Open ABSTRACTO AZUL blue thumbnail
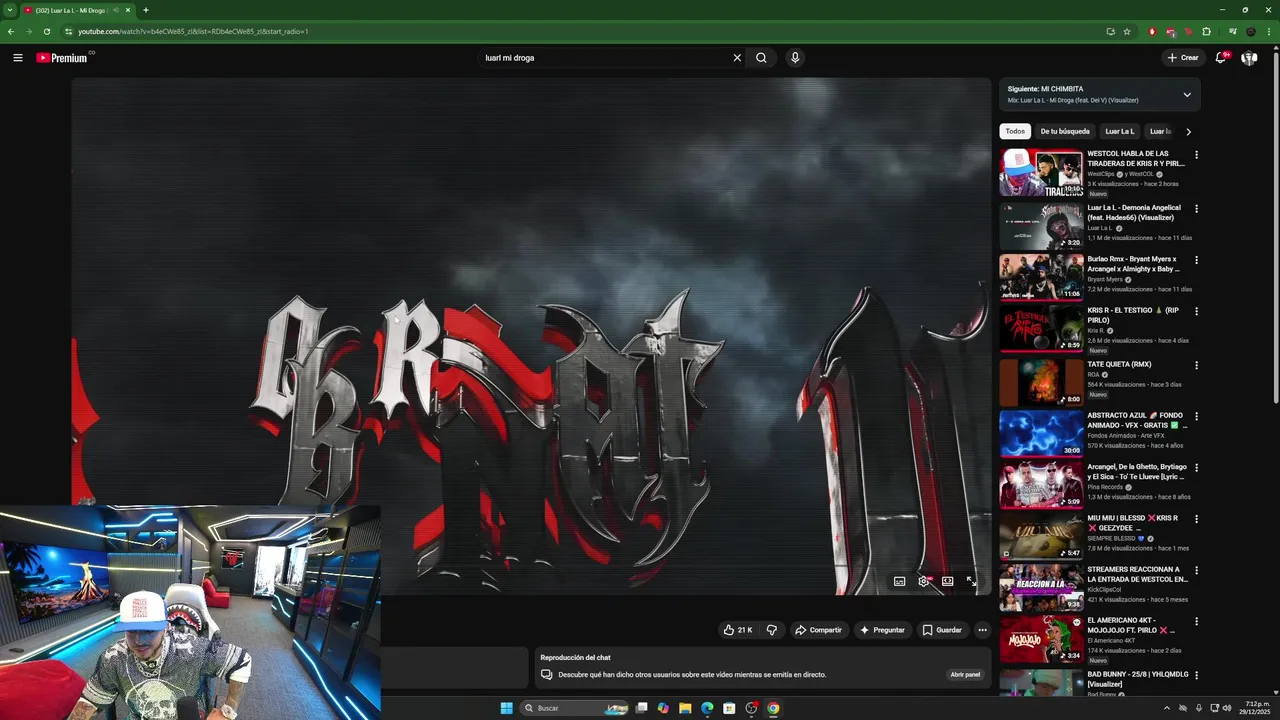The width and height of the screenshot is (1280, 720). 1041,433
